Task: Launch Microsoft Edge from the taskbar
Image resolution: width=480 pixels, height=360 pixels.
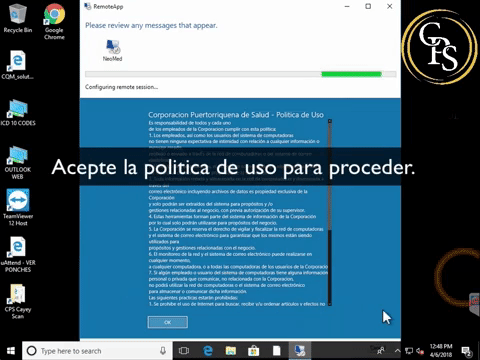Action: click(208, 351)
